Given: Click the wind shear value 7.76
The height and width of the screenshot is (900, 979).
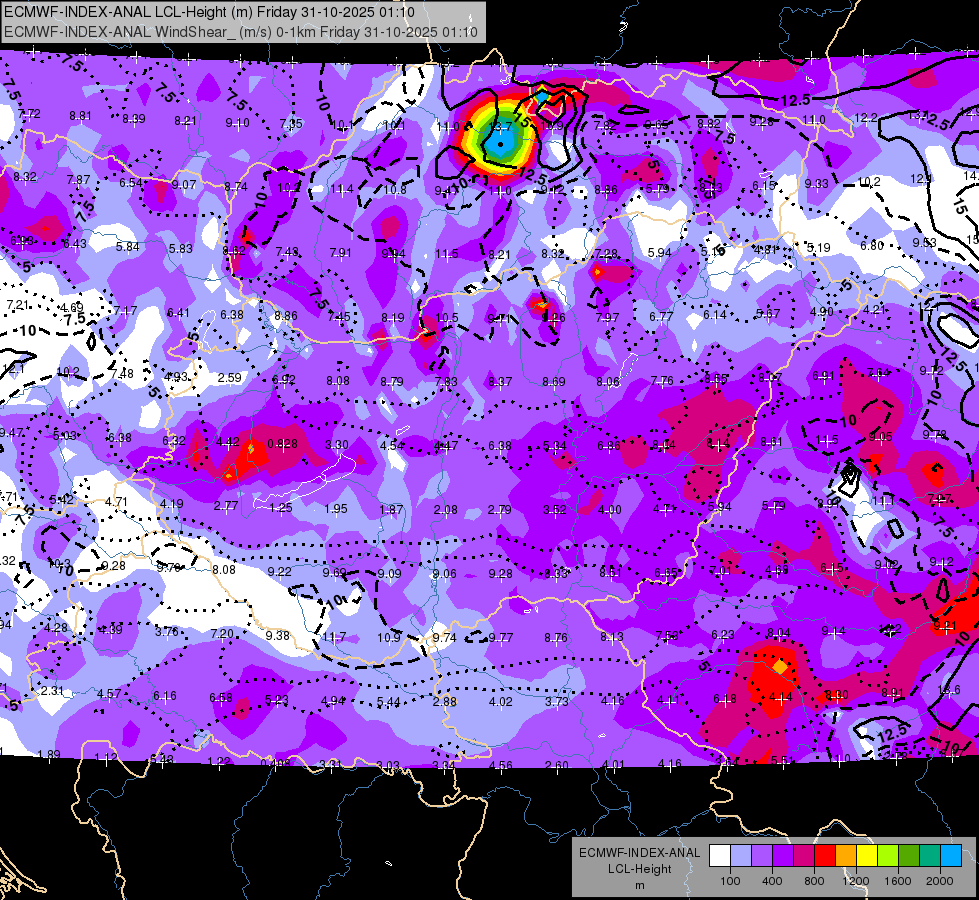Looking at the screenshot, I should point(662,380).
